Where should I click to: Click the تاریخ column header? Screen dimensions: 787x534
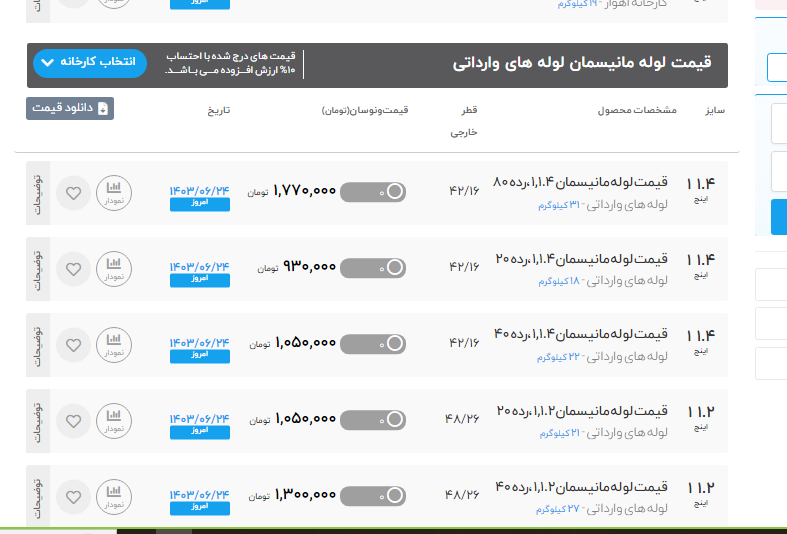click(218, 109)
